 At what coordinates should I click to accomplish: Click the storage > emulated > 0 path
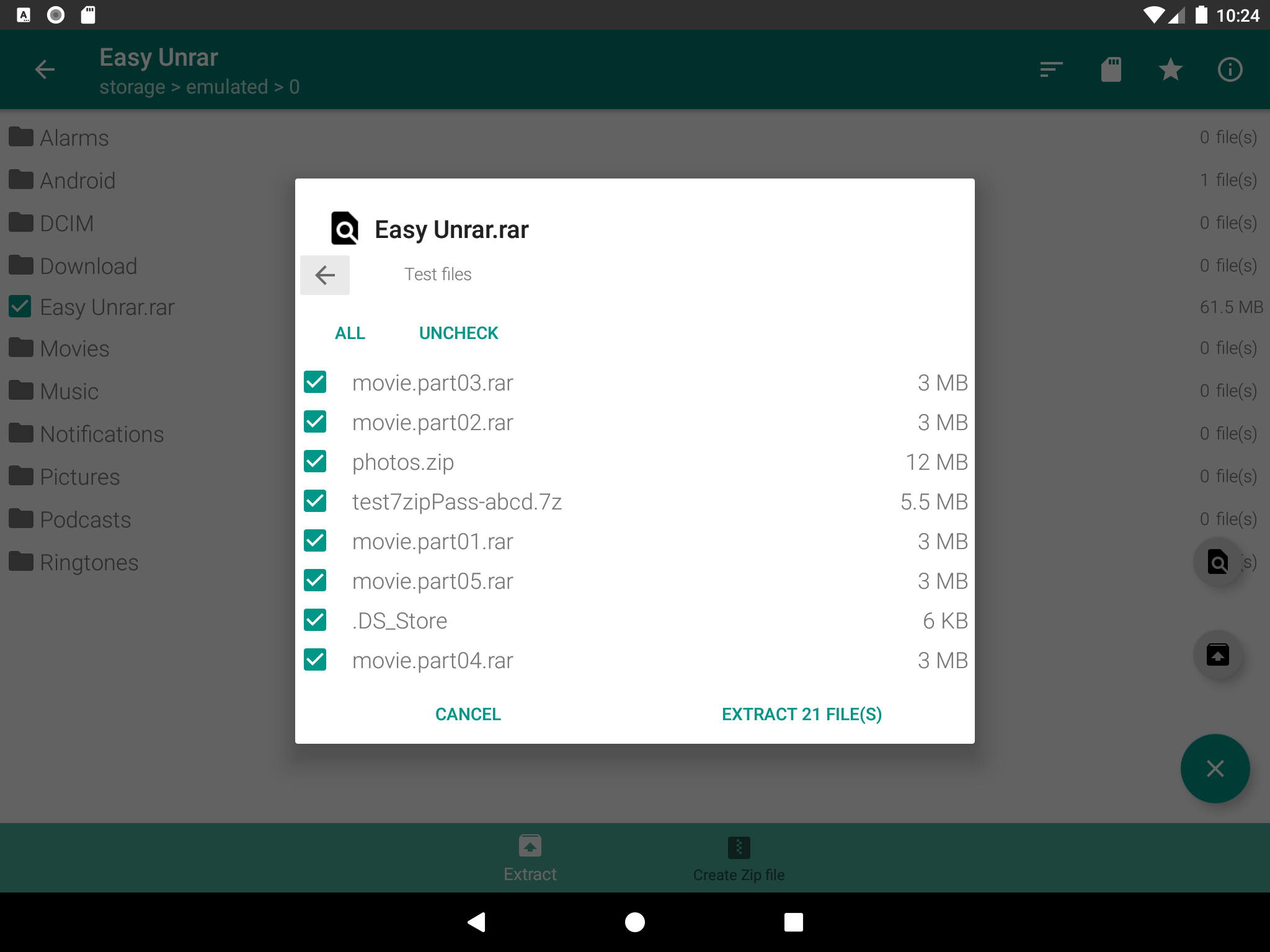point(199,87)
